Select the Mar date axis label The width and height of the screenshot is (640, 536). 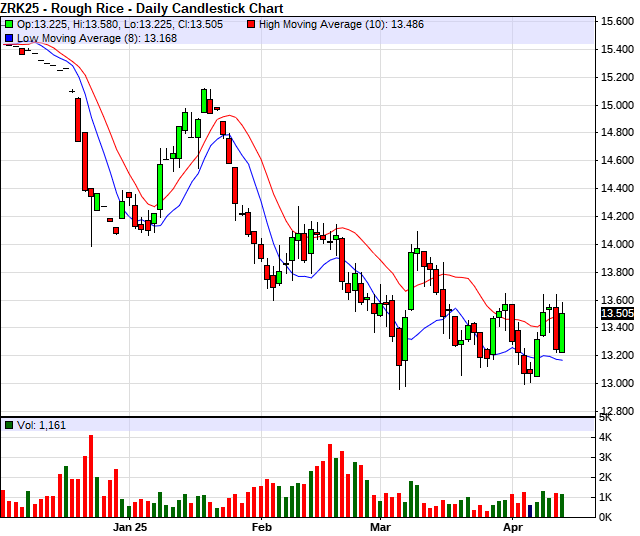click(380, 525)
